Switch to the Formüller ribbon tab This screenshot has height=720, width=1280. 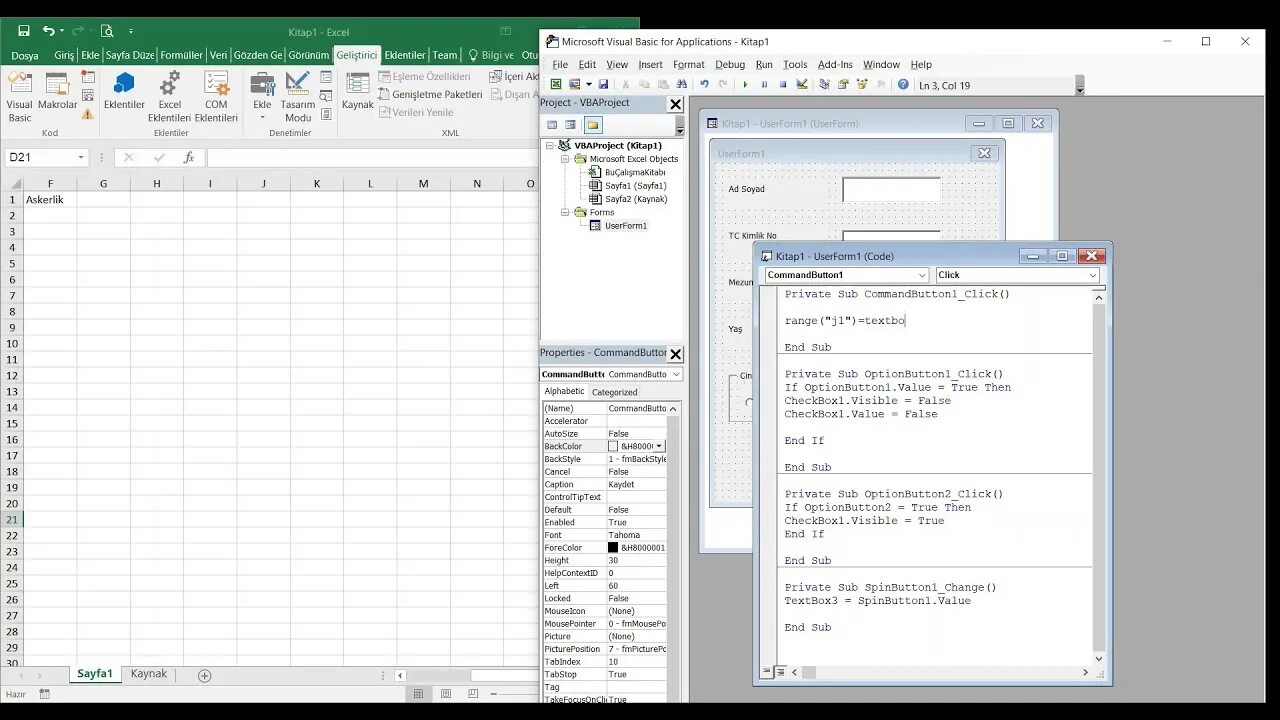point(181,55)
